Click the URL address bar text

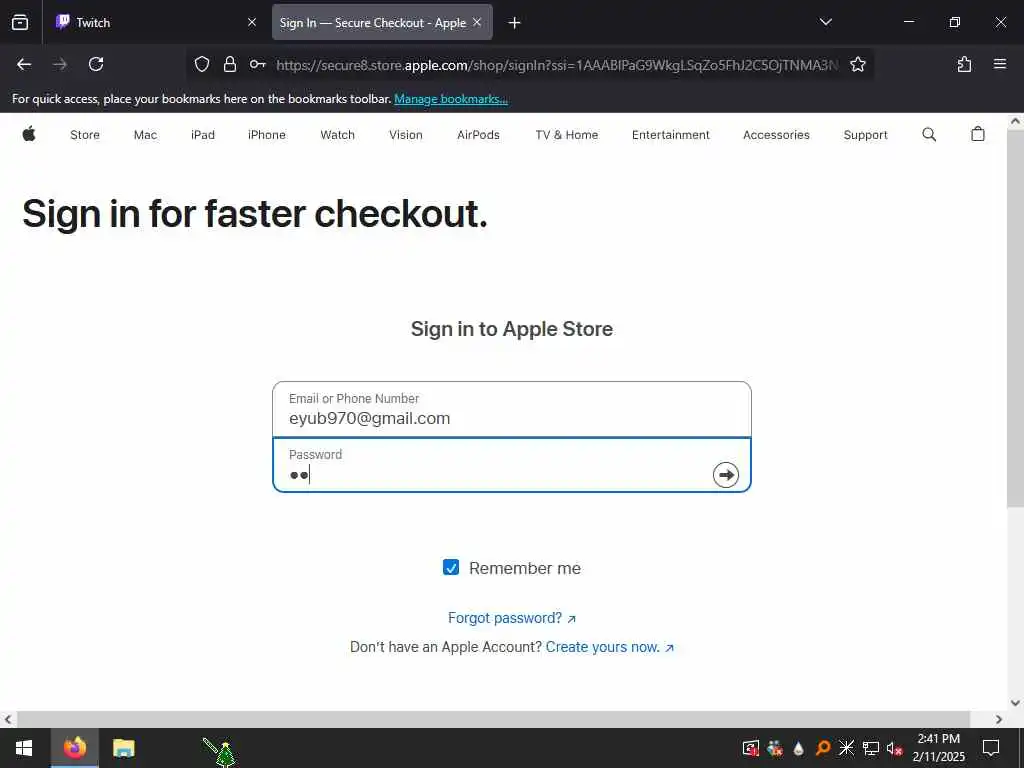click(556, 65)
